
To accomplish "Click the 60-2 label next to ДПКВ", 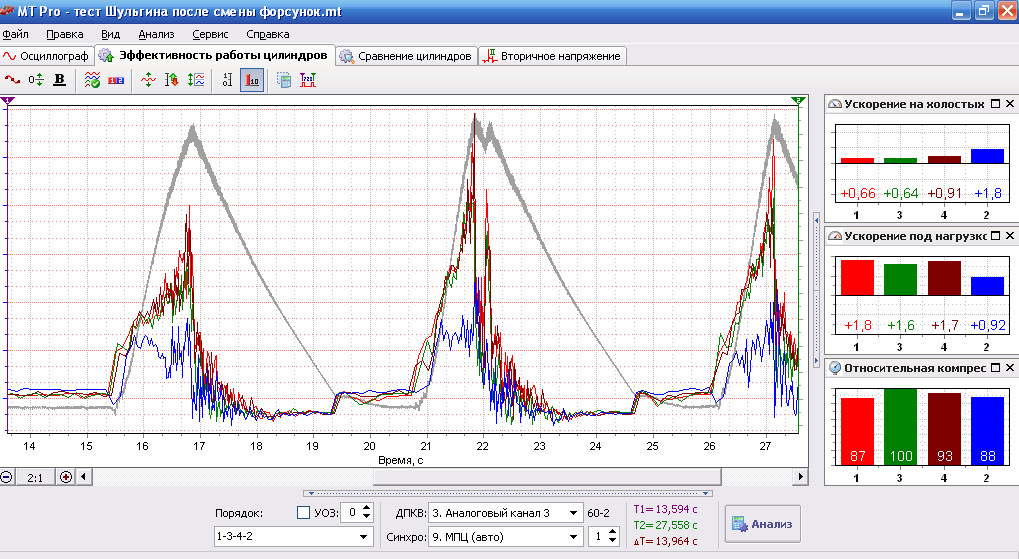I will pos(598,513).
